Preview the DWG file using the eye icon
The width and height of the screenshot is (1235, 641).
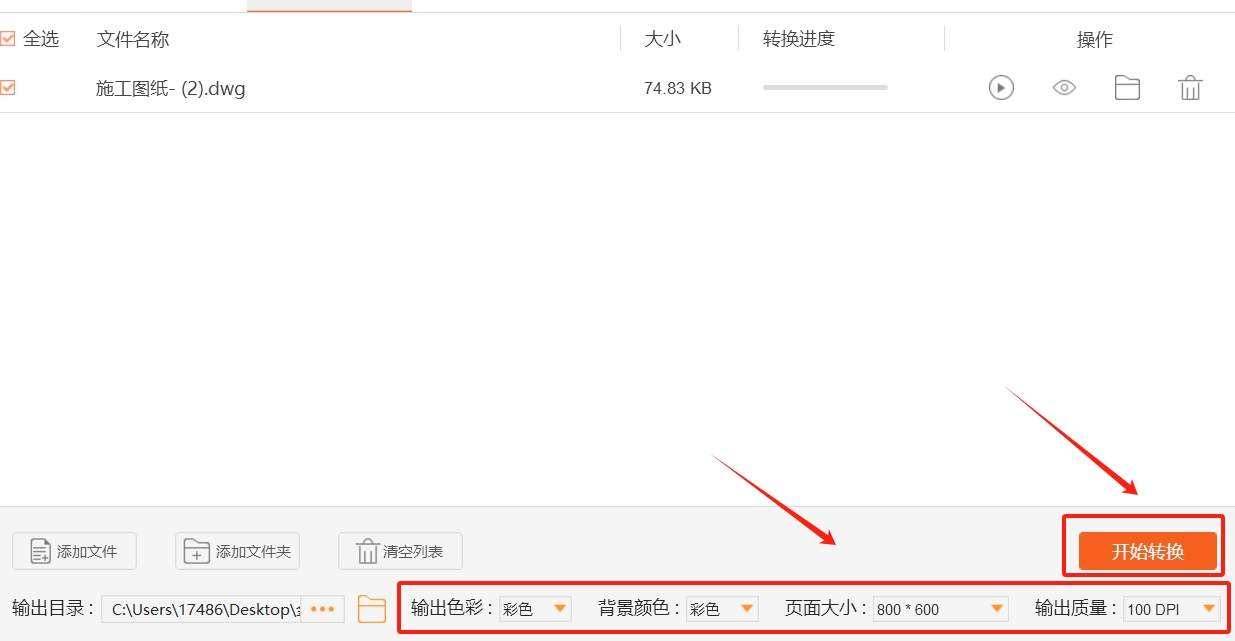coord(1064,87)
